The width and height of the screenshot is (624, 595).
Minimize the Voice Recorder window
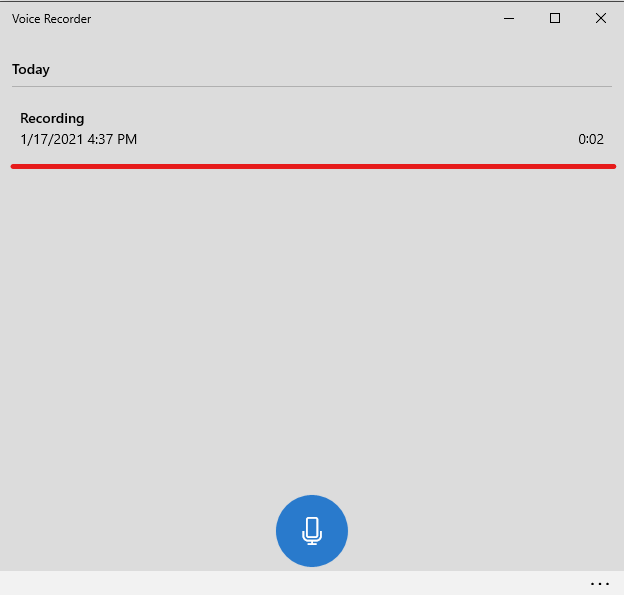[509, 18]
